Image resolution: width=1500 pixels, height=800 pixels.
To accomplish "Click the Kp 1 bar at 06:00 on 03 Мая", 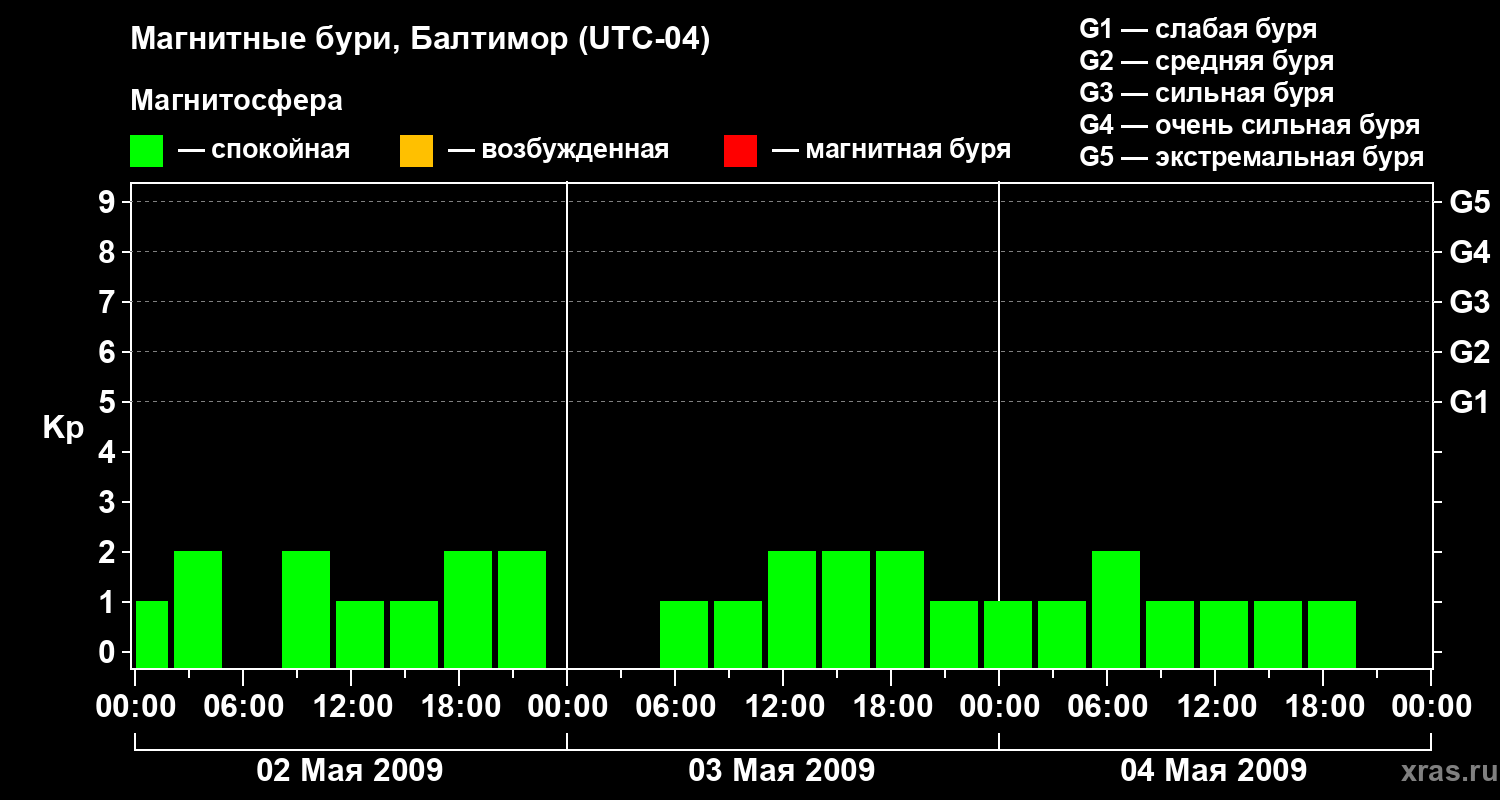I will tap(684, 634).
